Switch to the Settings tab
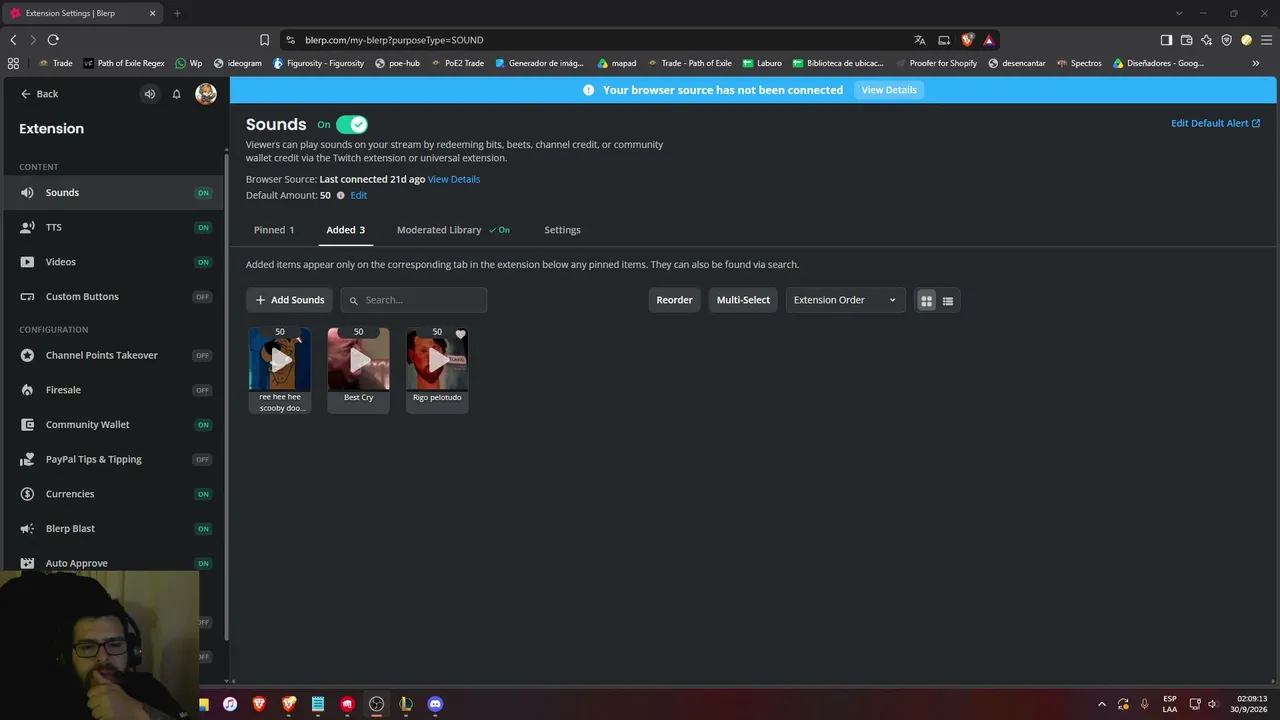Viewport: 1280px width, 720px height. pos(562,230)
